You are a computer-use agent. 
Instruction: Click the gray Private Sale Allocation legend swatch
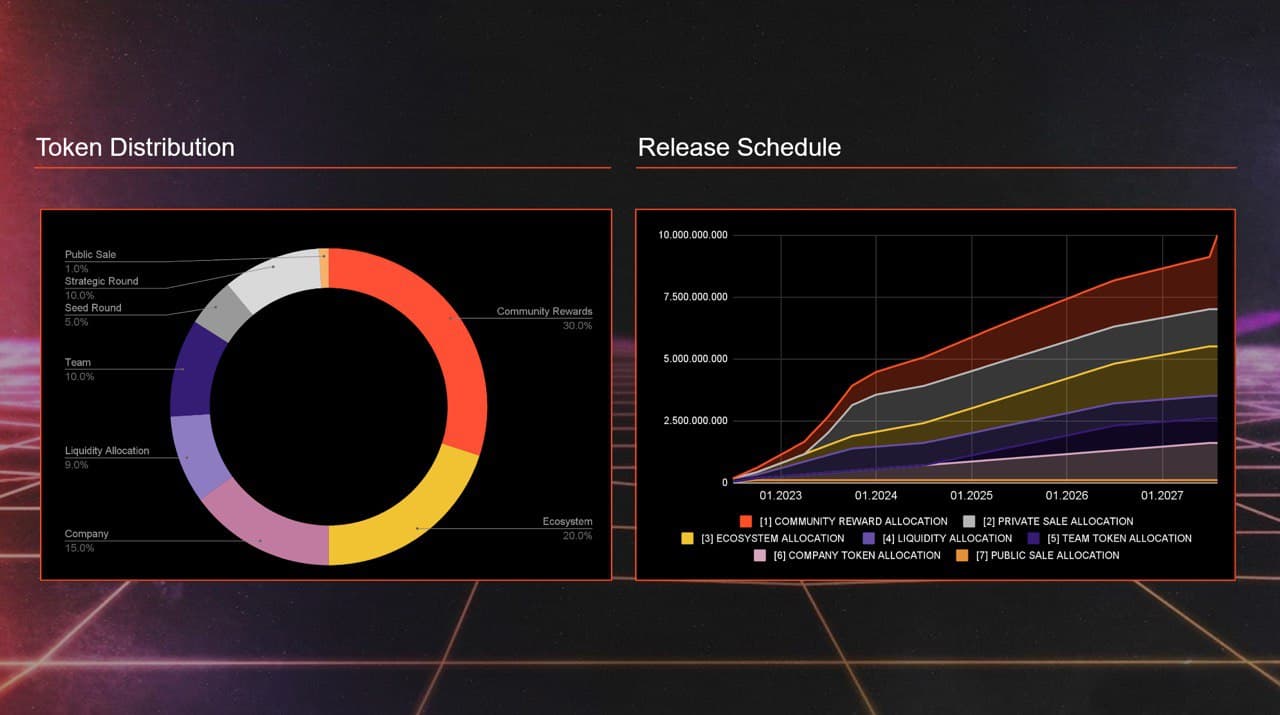[968, 520]
